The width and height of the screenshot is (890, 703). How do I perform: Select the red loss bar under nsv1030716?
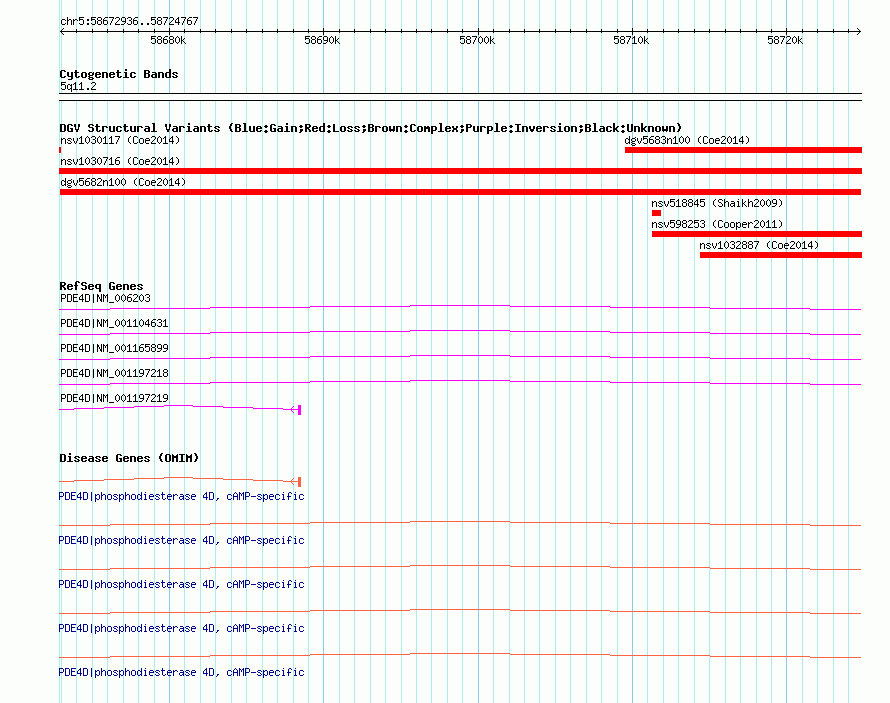point(460,171)
